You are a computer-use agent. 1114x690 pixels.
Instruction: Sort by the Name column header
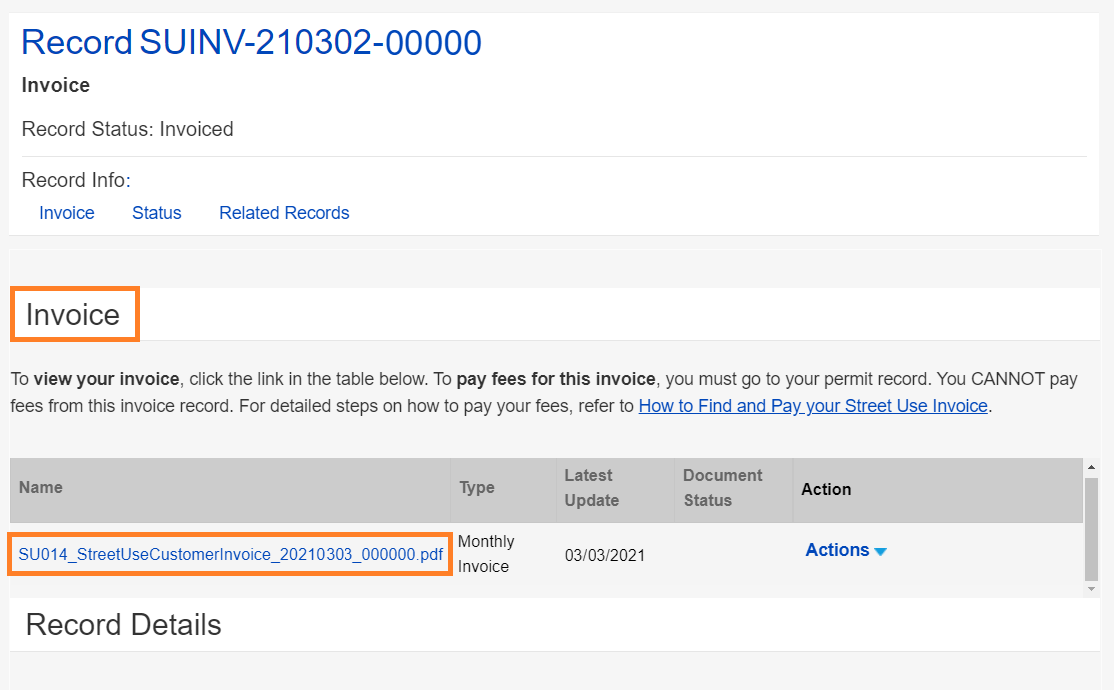[x=41, y=488]
